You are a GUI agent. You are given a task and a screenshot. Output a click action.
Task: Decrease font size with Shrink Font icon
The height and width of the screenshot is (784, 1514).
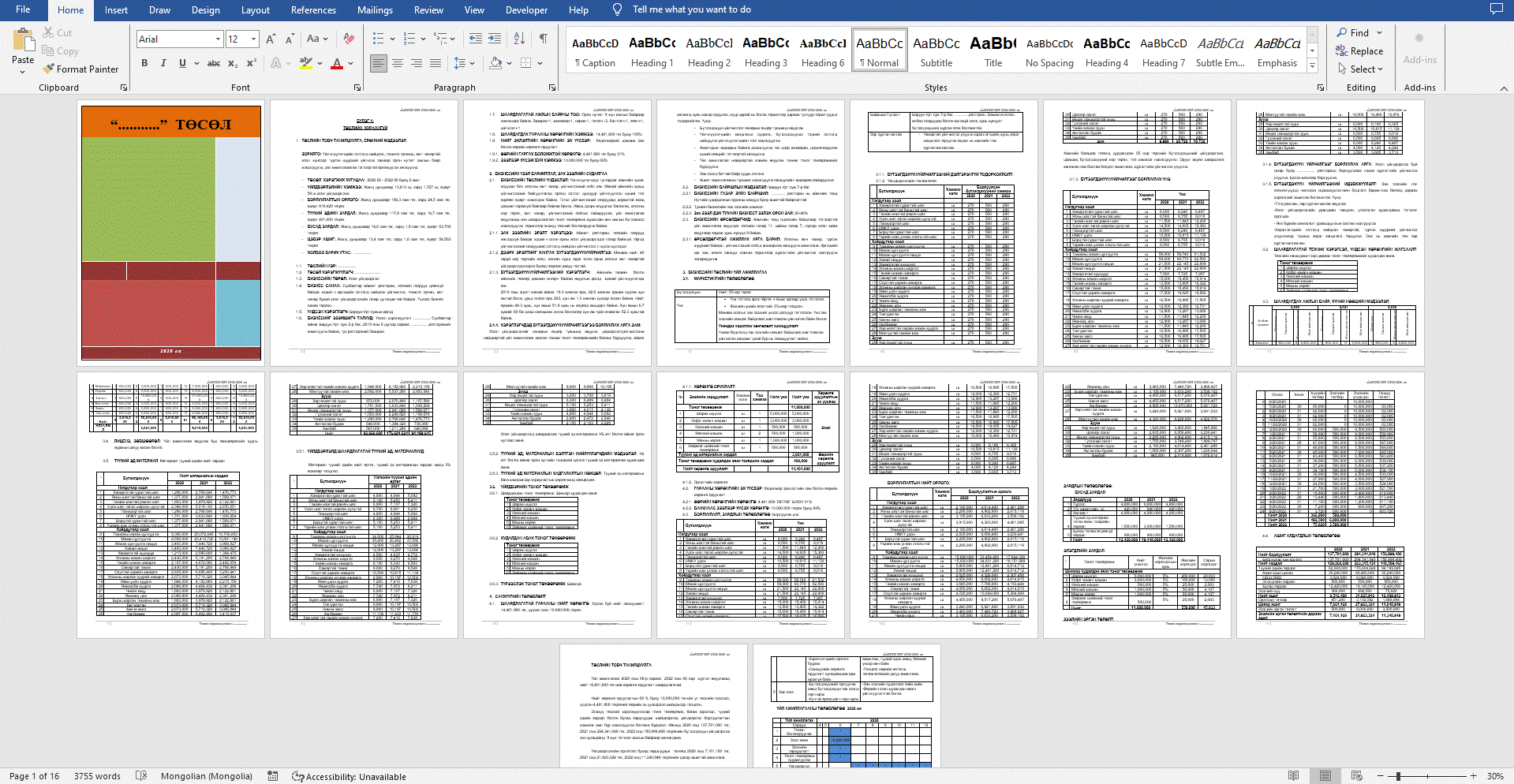[x=289, y=39]
